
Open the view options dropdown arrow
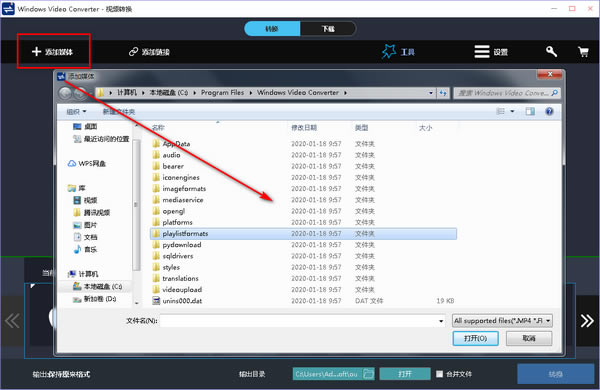click(x=512, y=111)
